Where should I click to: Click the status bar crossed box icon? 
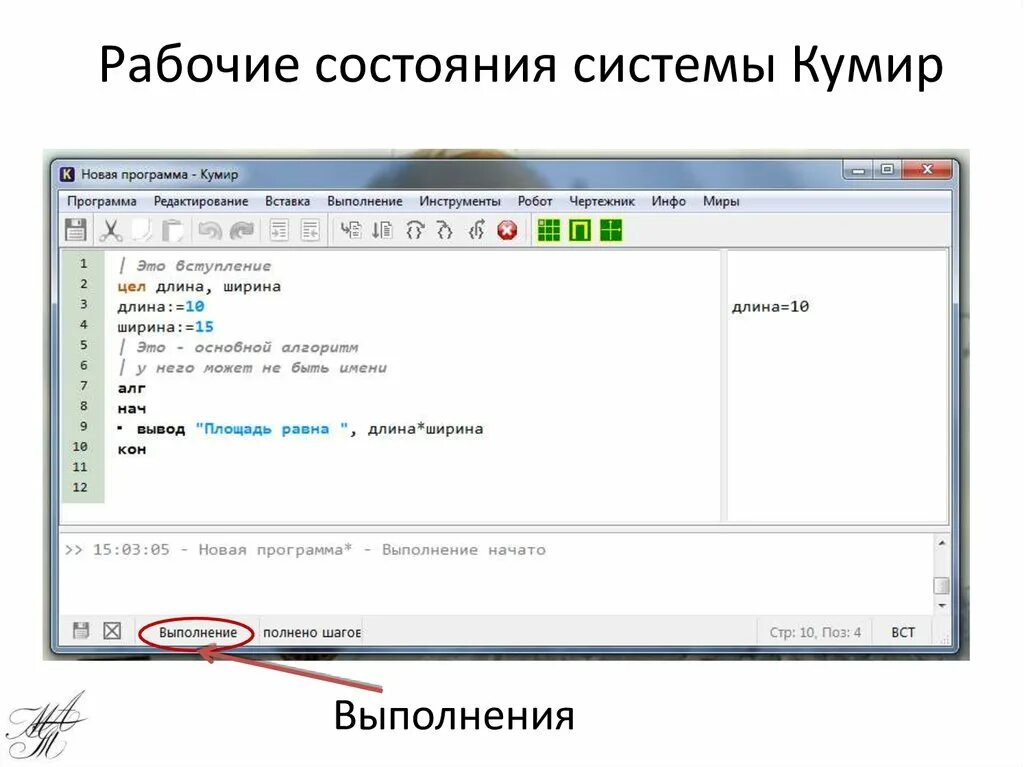tap(112, 630)
